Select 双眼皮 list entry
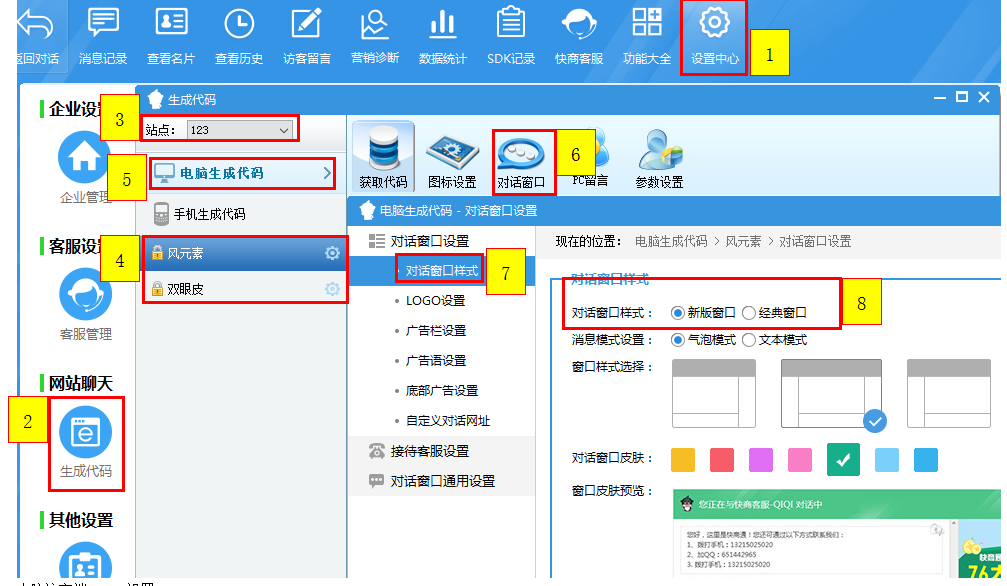1007x586 pixels. point(187,289)
